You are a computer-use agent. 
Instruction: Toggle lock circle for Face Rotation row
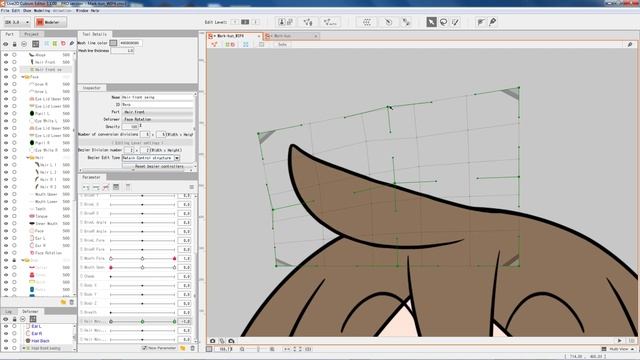point(14,253)
